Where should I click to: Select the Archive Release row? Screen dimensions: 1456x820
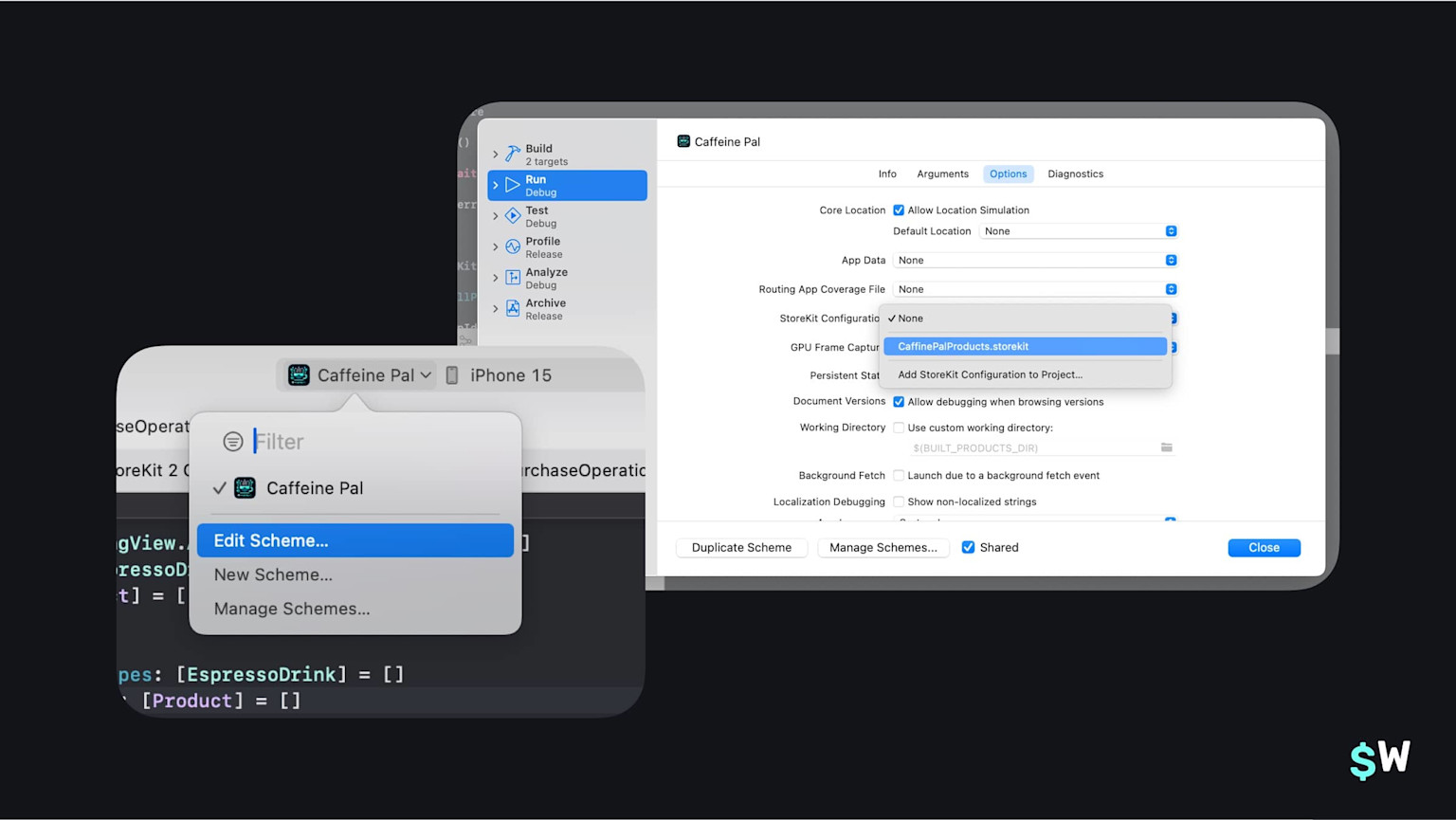point(567,309)
